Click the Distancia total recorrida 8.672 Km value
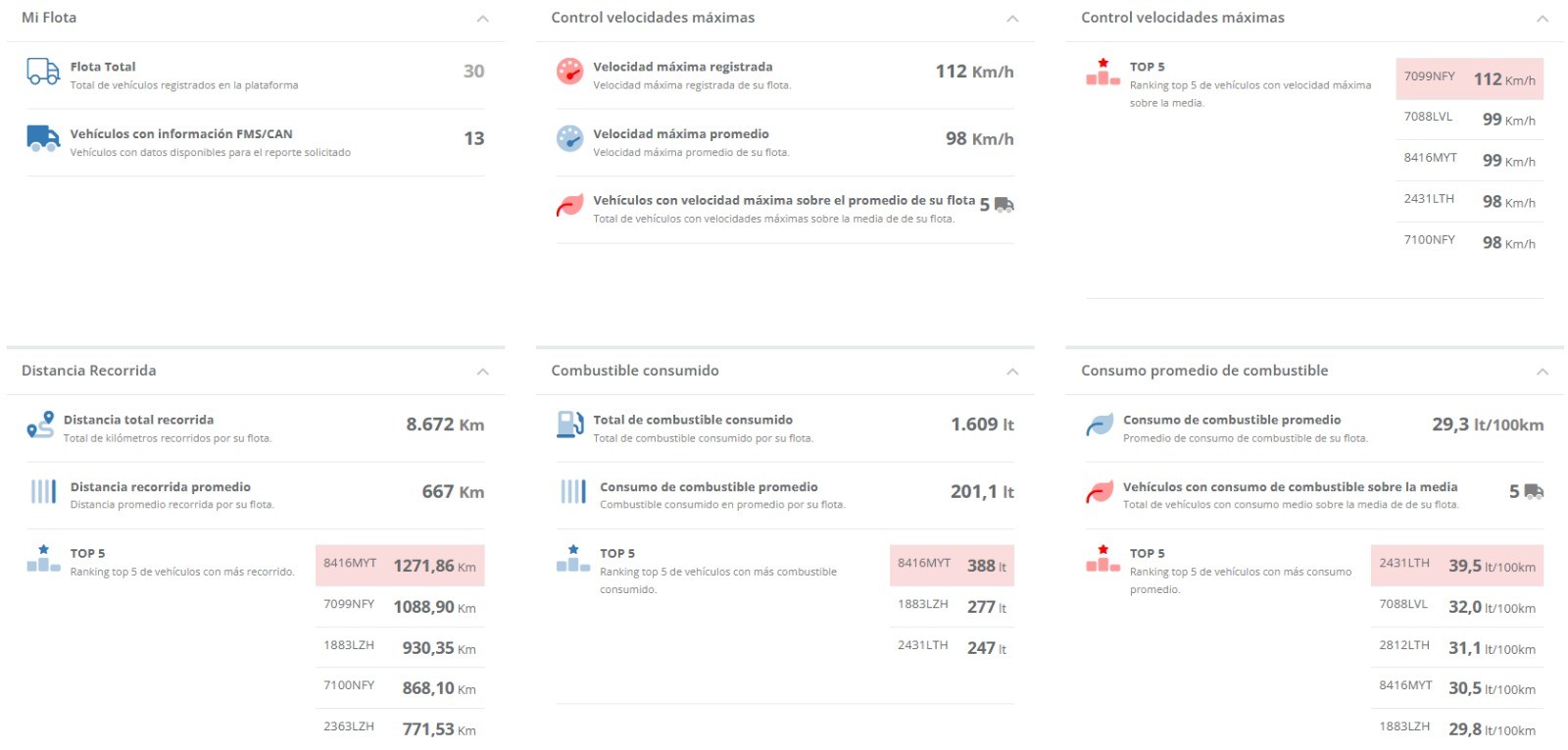The width and height of the screenshot is (1568, 750). 445,425
